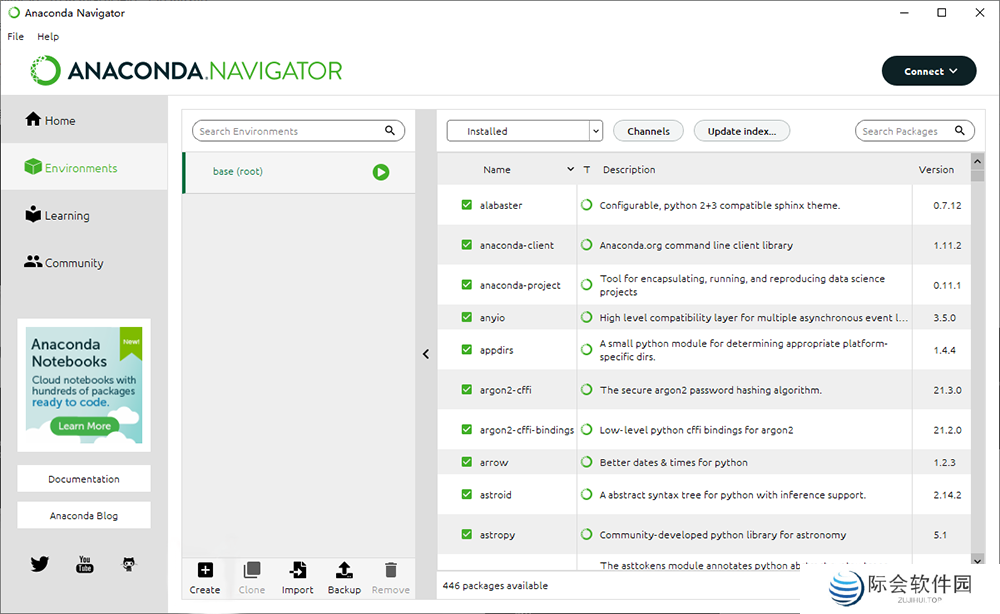The image size is (1000, 614).
Task: Click the Backup environment icon
Action: point(344,571)
